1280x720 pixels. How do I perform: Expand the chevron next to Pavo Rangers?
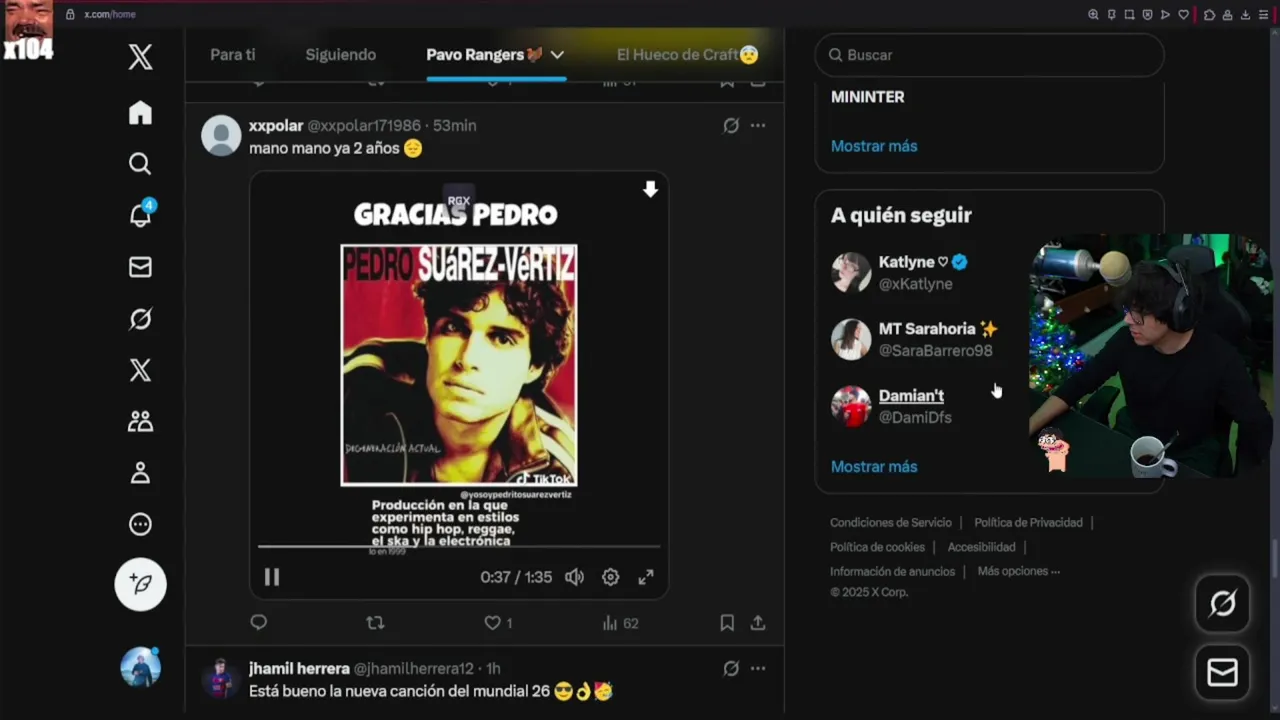click(557, 55)
